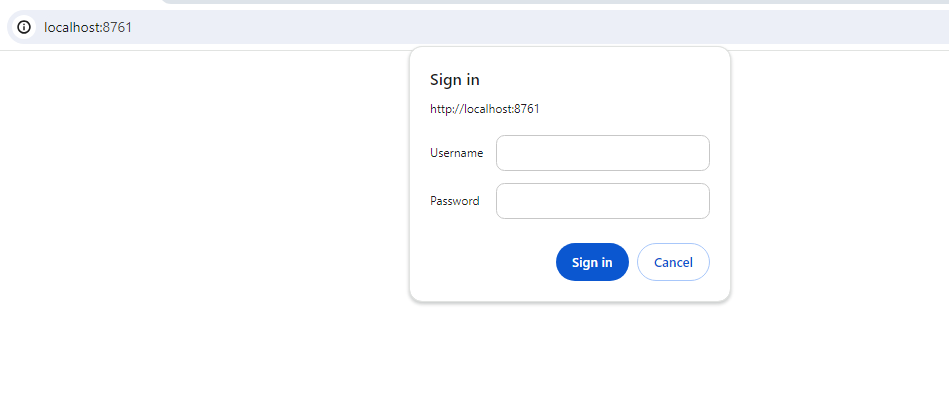Click the "Sign in" dialog heading
This screenshot has height=417, width=949.
(455, 80)
